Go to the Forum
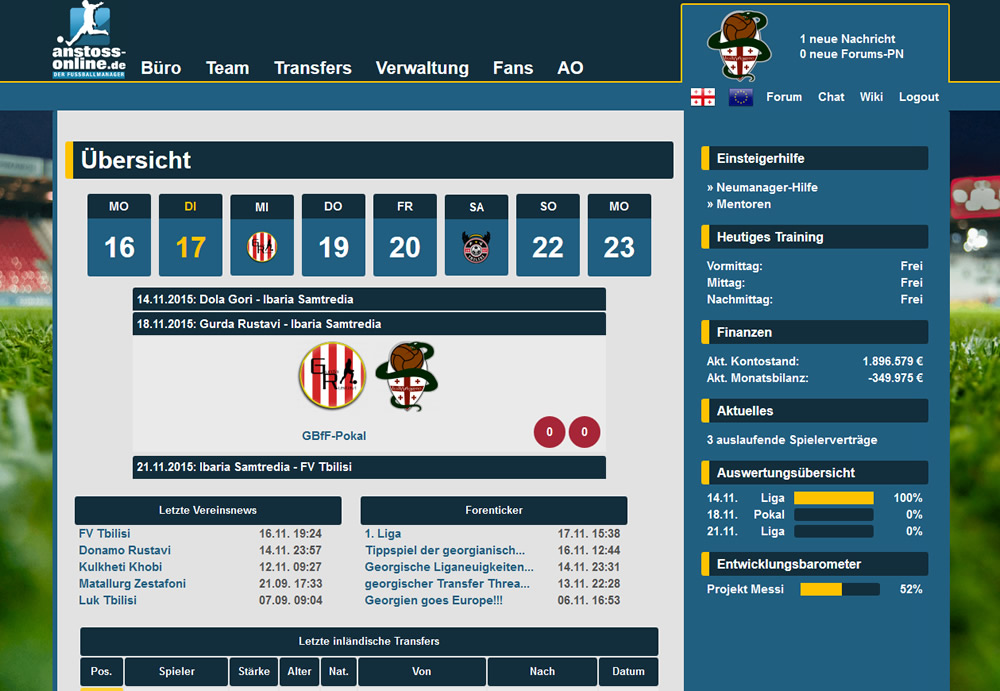Viewport: 1000px width, 691px height. click(x=784, y=97)
